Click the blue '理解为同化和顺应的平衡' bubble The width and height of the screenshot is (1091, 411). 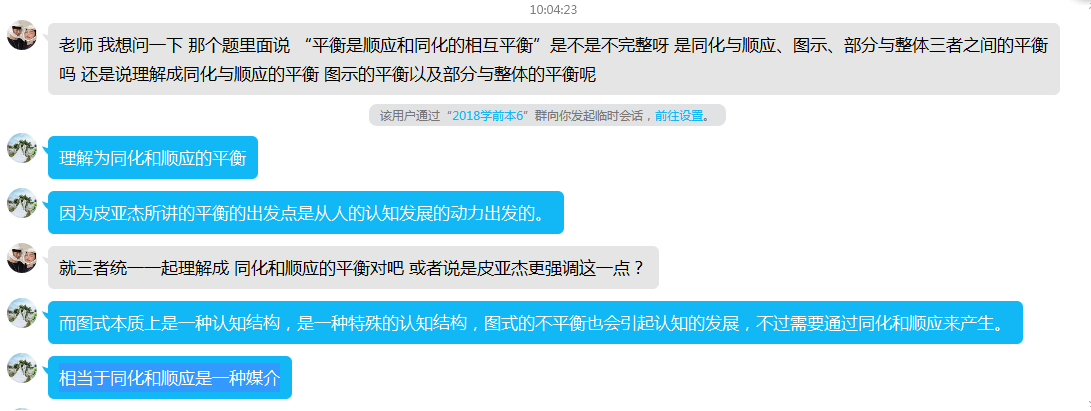(153, 157)
